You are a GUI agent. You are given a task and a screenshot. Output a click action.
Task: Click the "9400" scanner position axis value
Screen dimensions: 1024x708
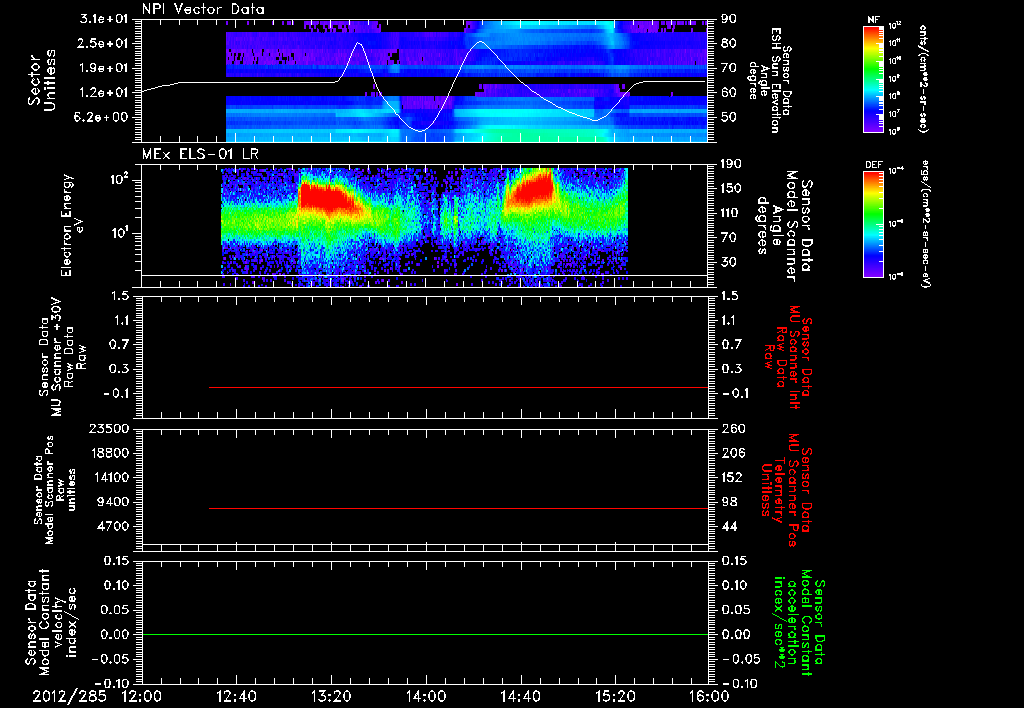click(x=113, y=502)
